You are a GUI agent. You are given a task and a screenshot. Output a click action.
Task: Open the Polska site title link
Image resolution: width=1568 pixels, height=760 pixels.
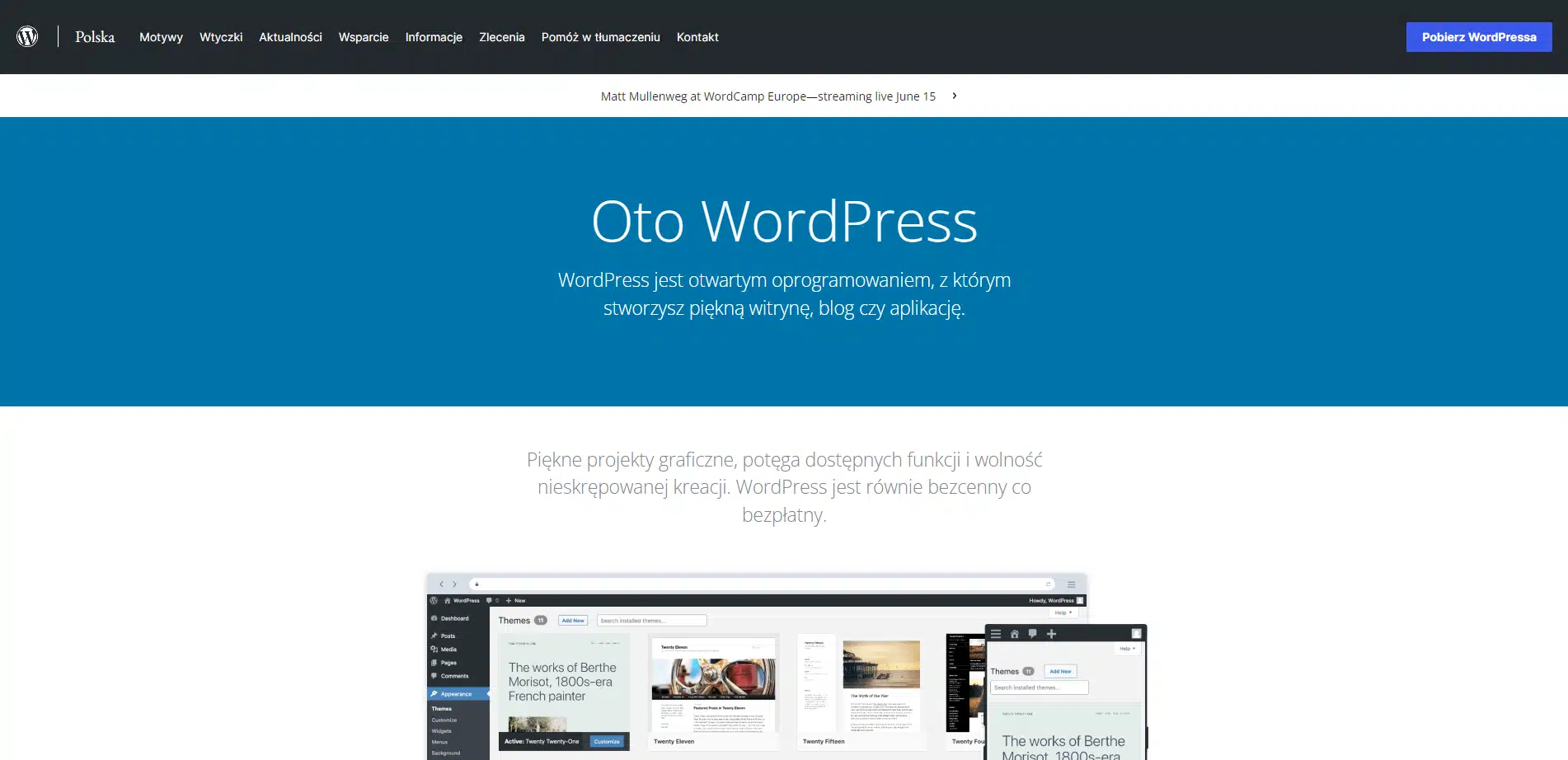(95, 37)
